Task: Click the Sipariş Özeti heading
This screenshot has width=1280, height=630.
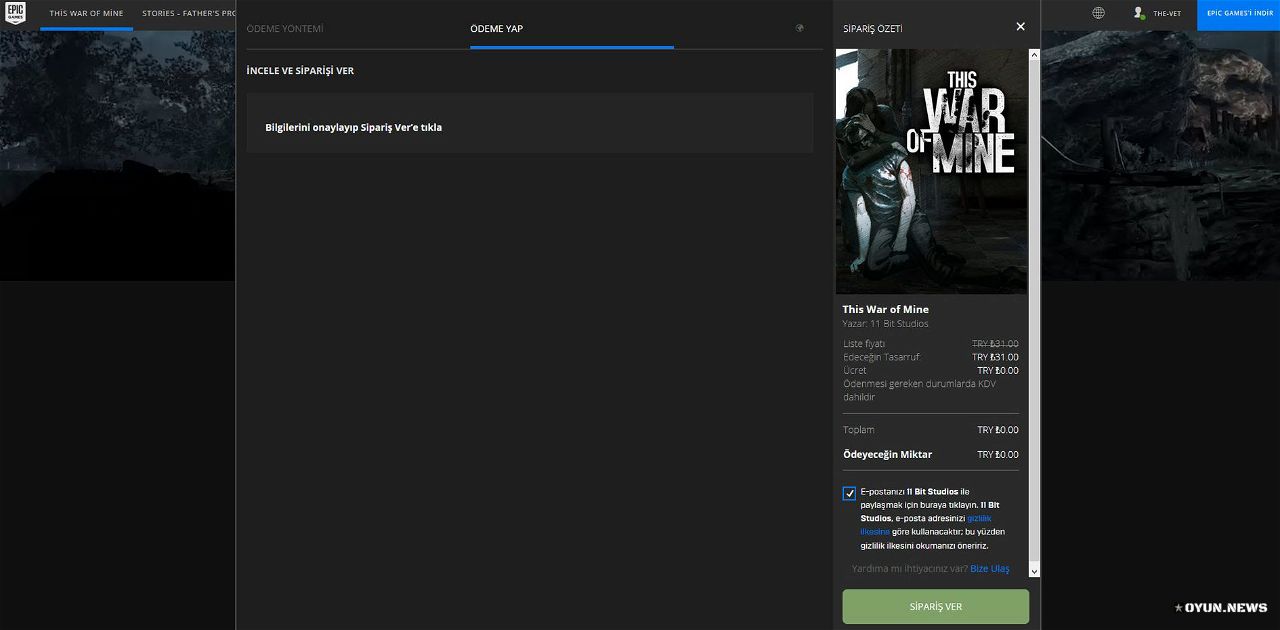Action: [x=872, y=29]
